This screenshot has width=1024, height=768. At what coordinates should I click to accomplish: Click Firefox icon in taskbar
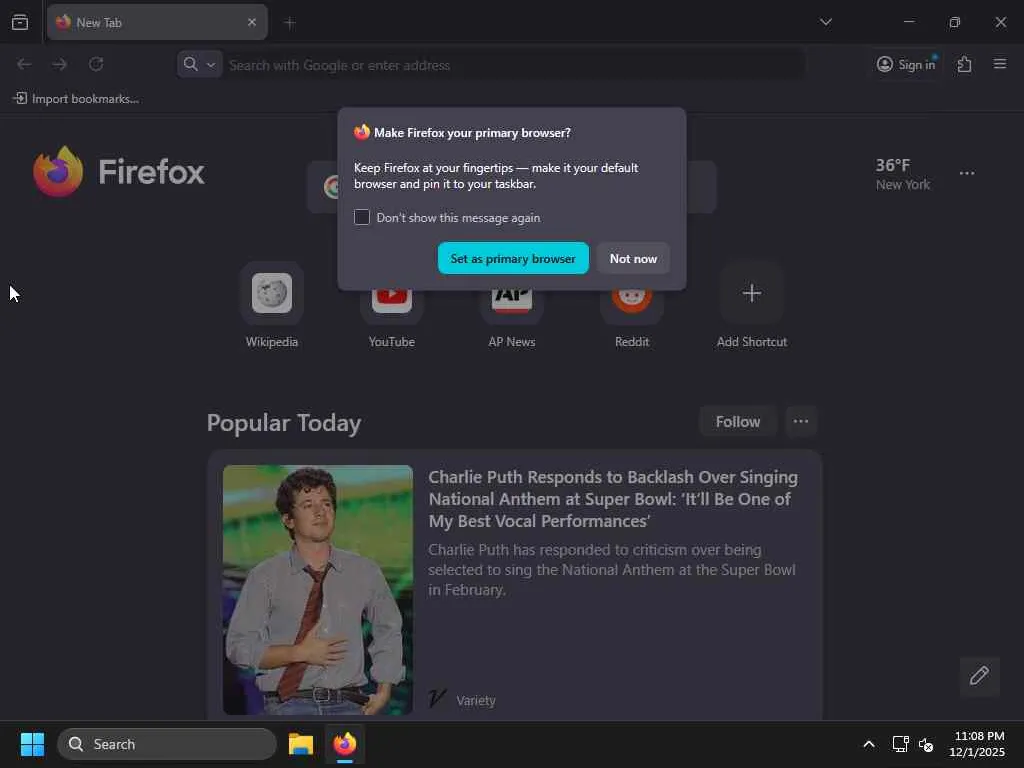(345, 744)
